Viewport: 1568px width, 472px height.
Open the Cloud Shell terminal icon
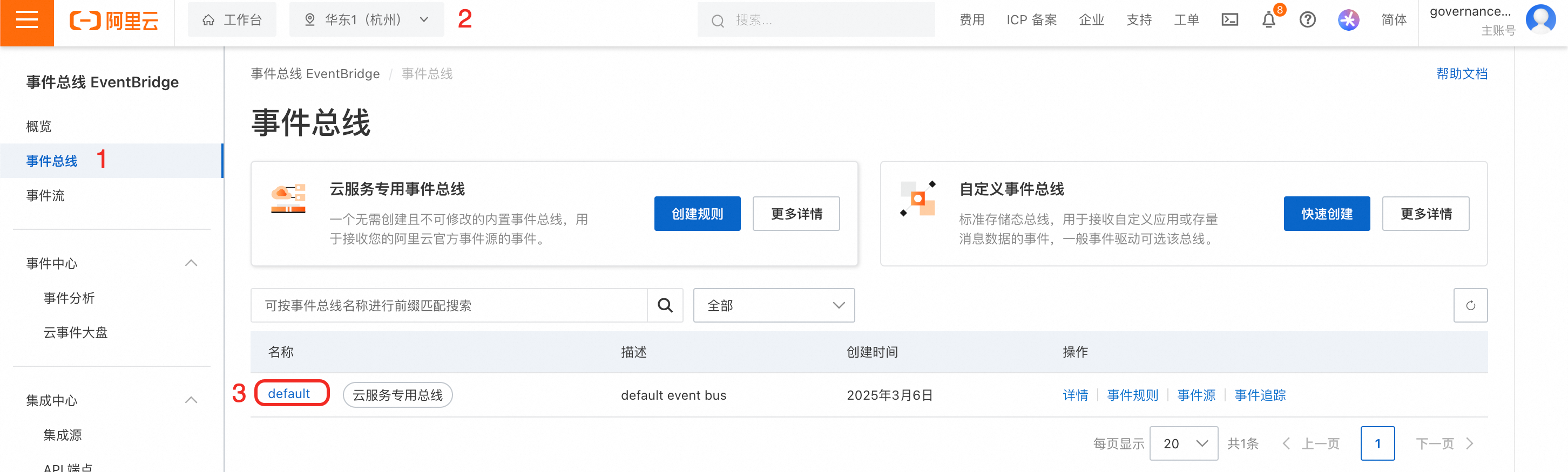[1229, 20]
